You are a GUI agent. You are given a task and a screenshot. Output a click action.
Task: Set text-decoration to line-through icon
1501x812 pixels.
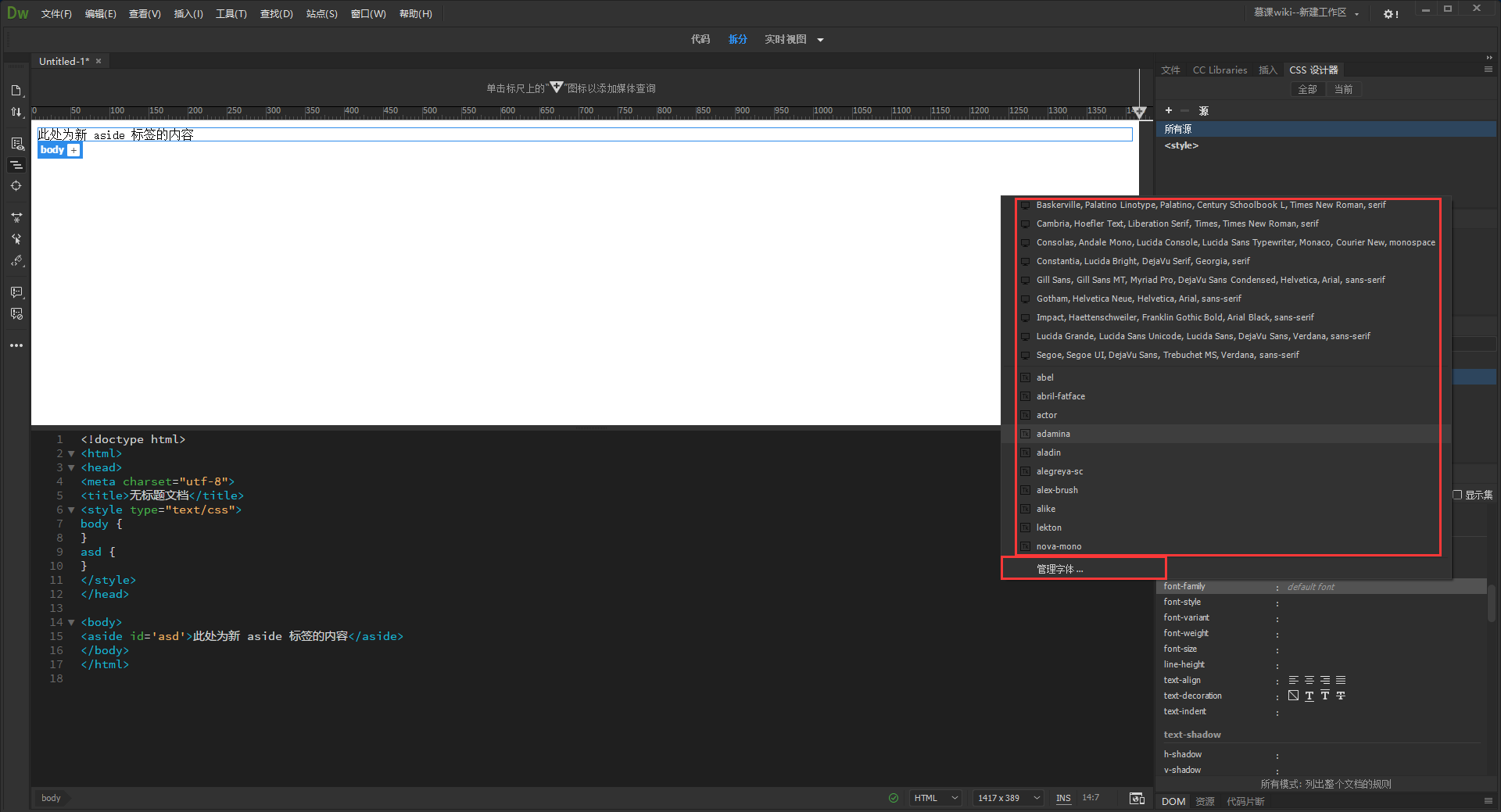point(1341,696)
